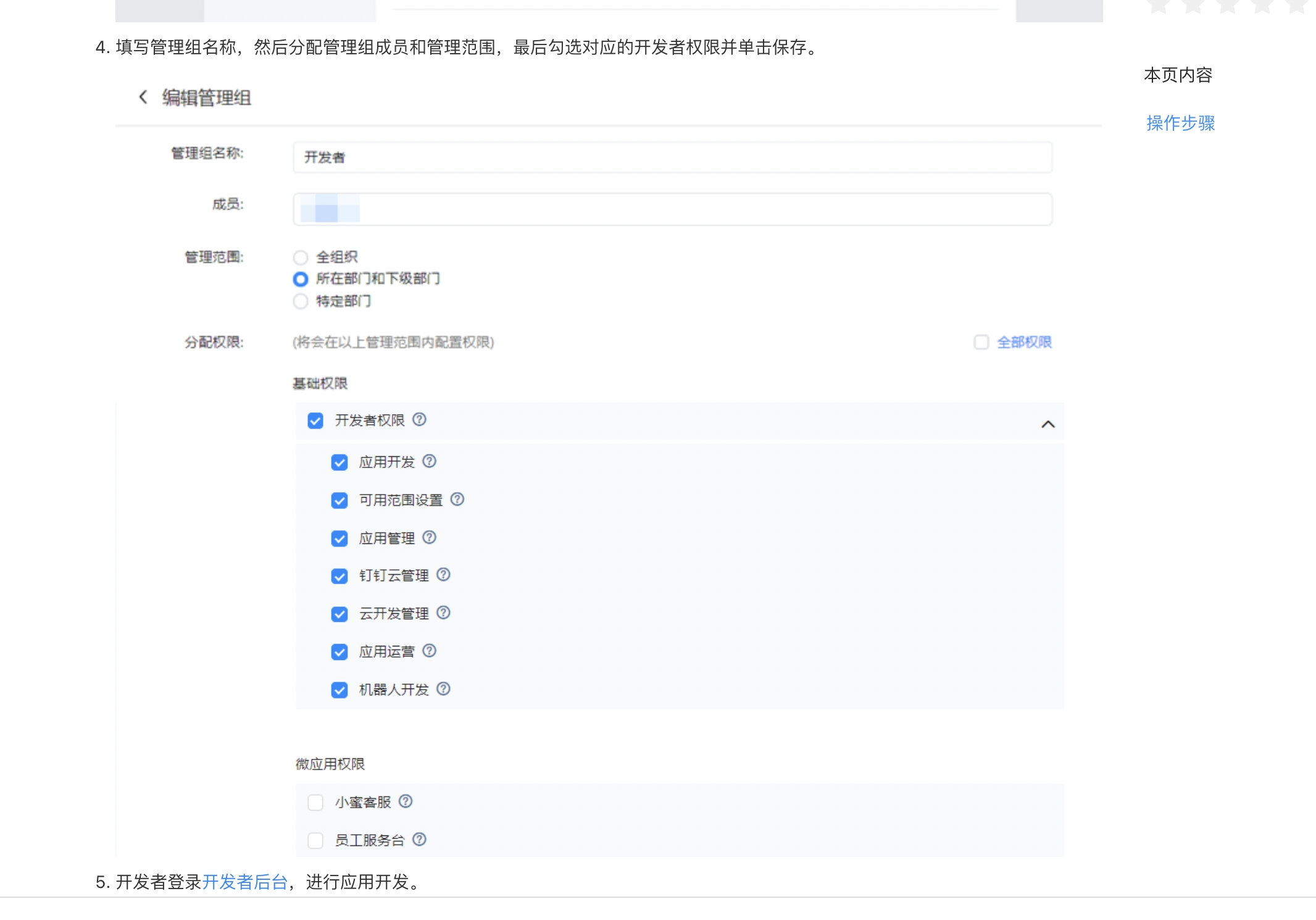The height and width of the screenshot is (920, 1316).
Task: Open help icon next to 可用范围设置
Action: pyautogui.click(x=457, y=499)
